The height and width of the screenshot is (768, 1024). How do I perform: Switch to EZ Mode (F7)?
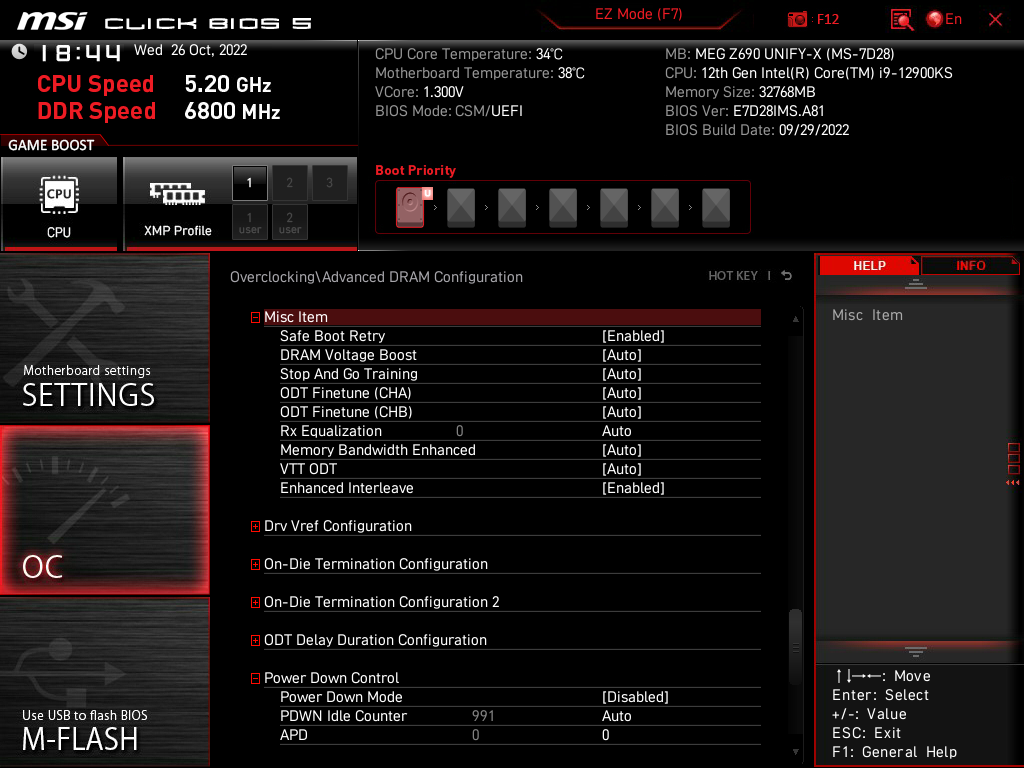(x=638, y=14)
